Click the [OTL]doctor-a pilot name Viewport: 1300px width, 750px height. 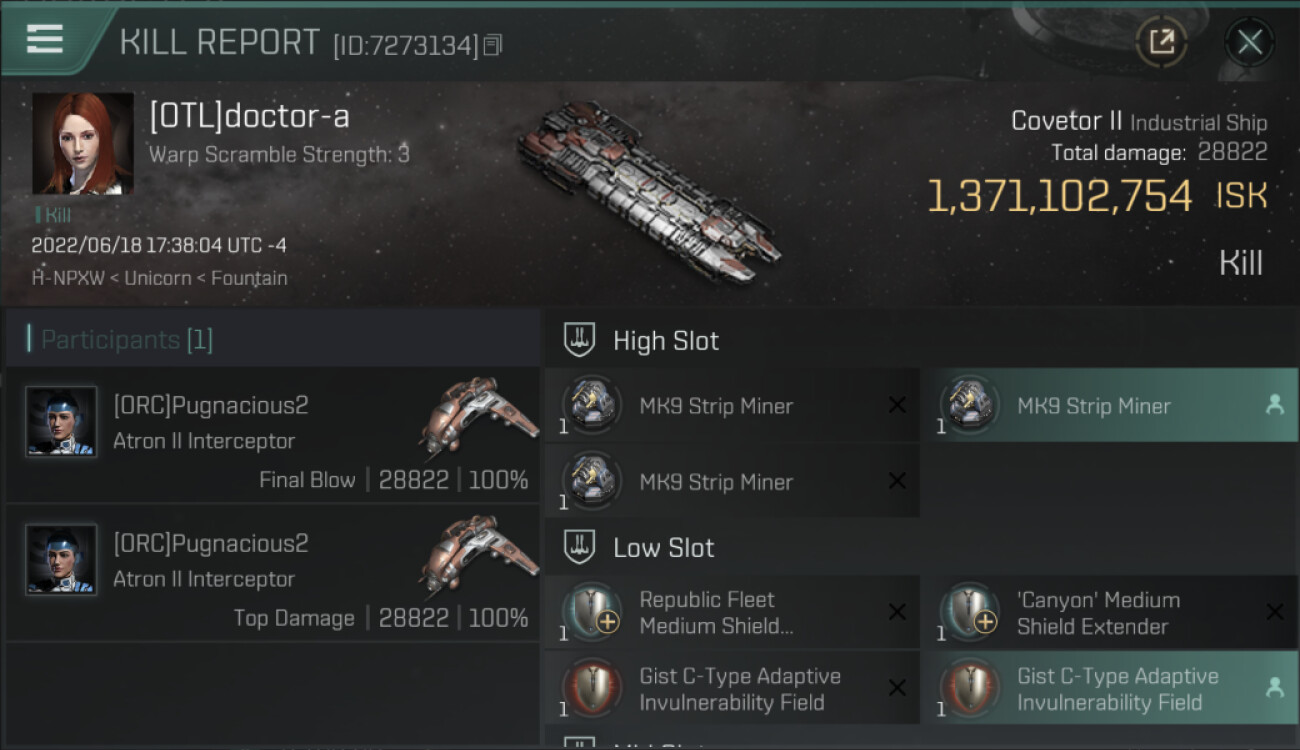coord(249,117)
